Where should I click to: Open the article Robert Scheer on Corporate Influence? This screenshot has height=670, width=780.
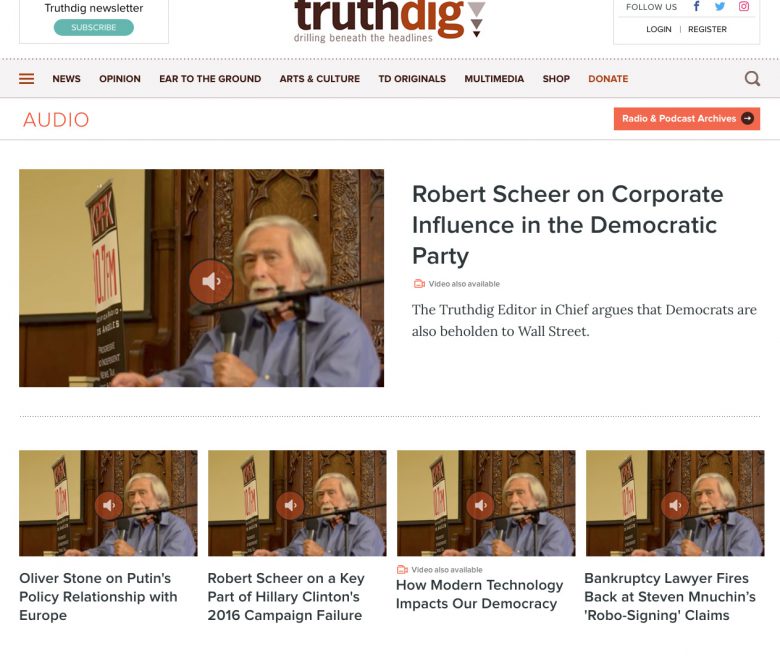(568, 225)
